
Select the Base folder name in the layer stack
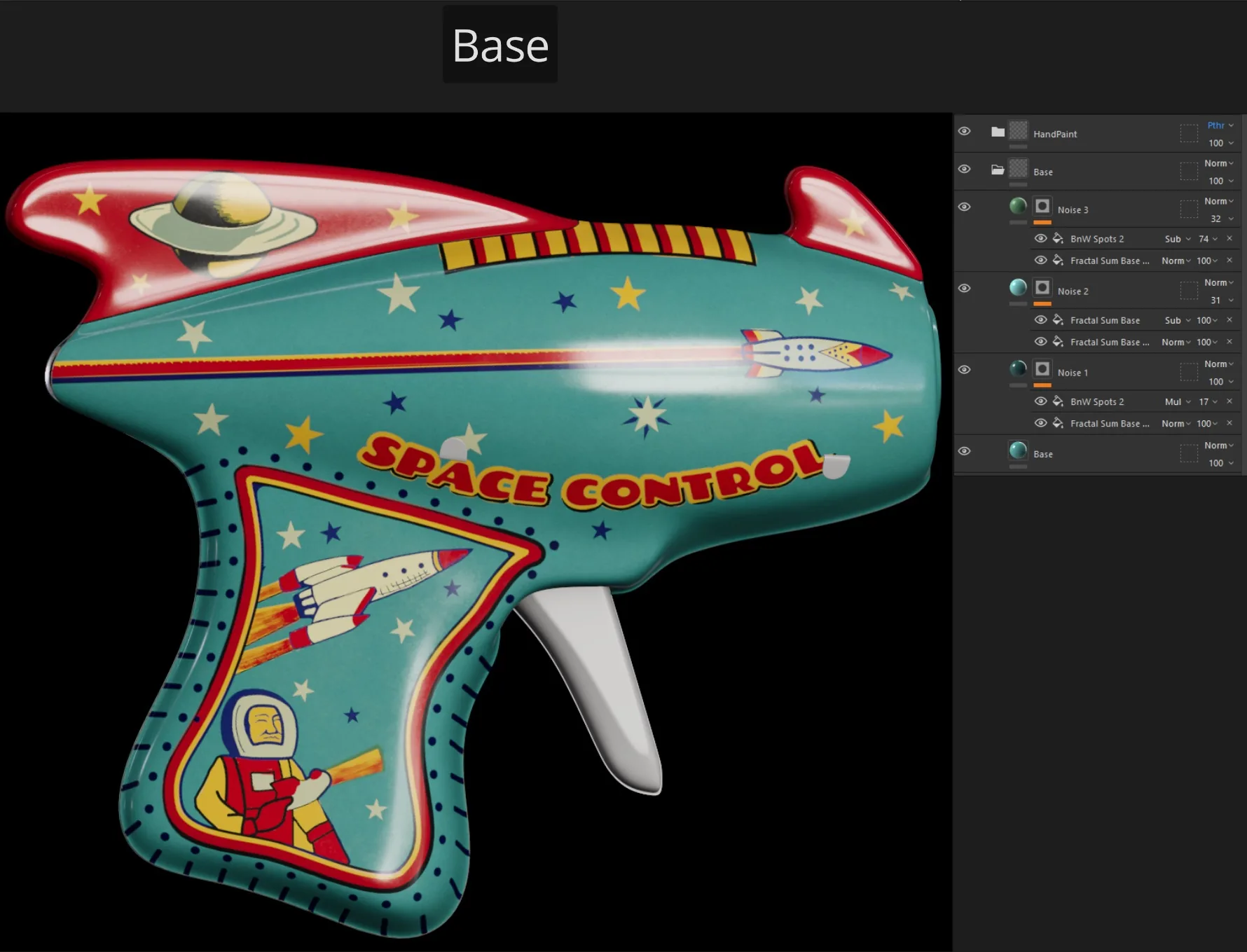[x=1042, y=172]
